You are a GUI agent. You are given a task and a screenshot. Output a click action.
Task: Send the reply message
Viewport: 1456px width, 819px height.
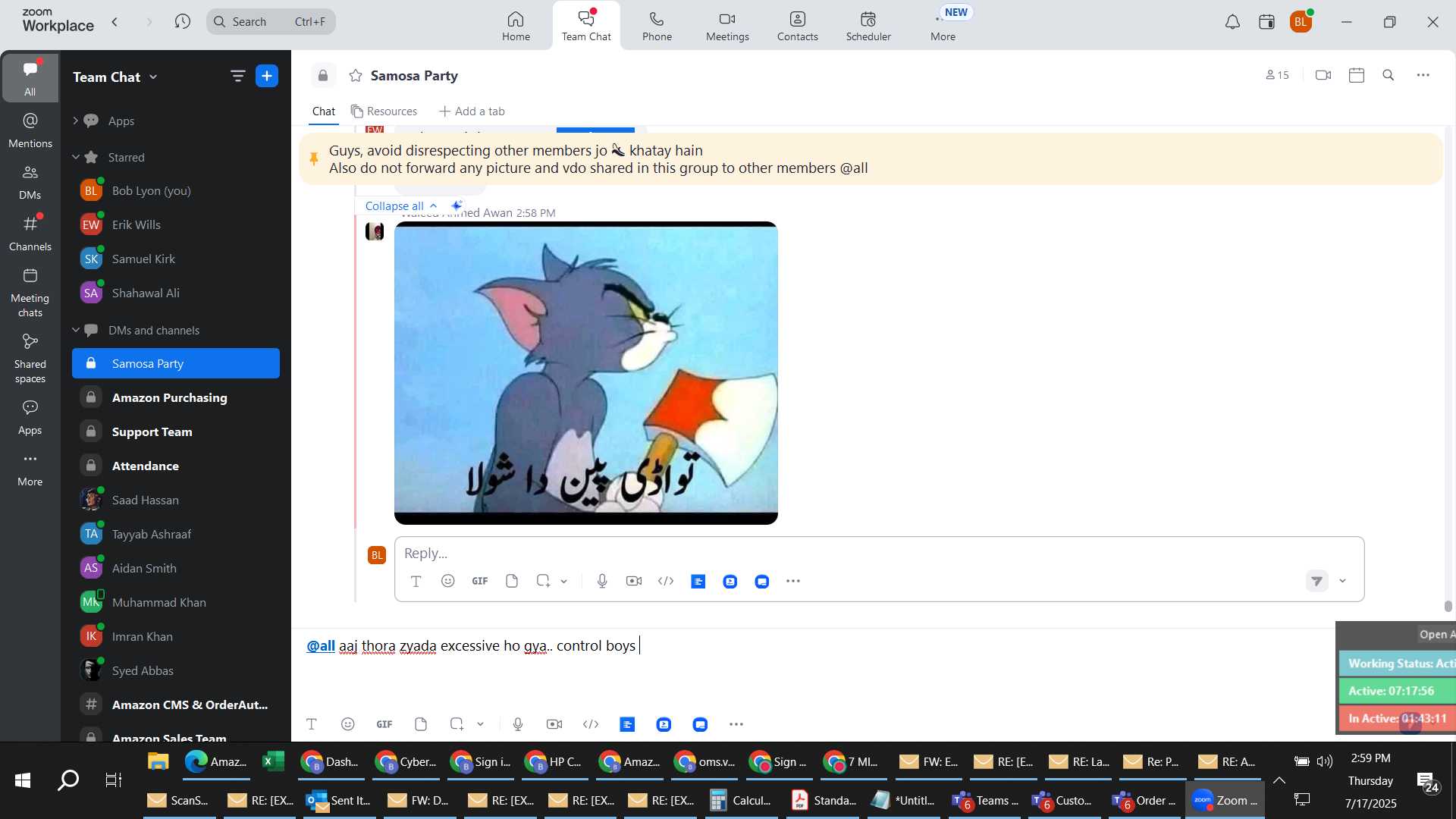[x=1317, y=581]
